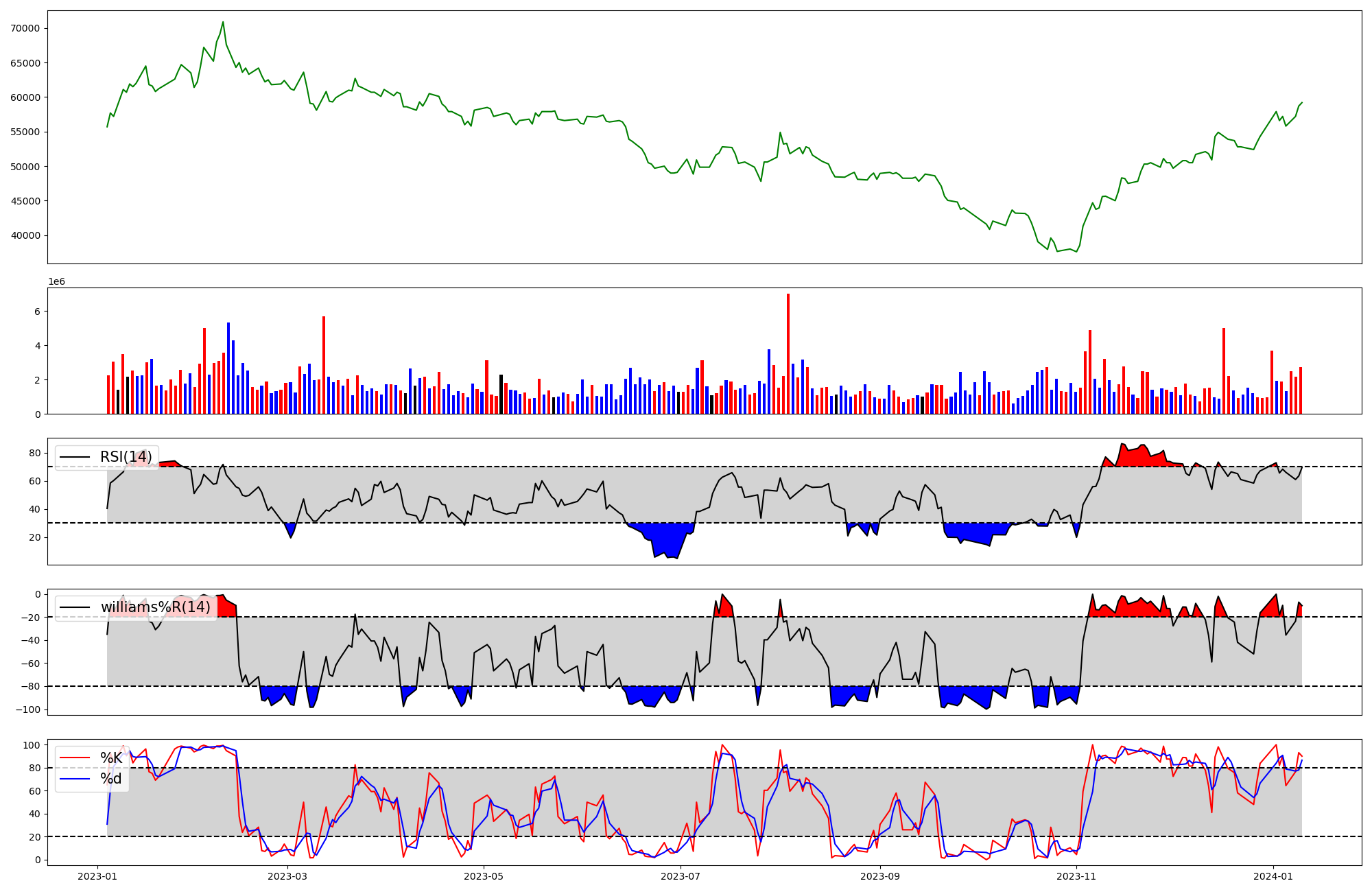Click the %K legend entry text
This screenshot has height=892, width=1372.
(x=111, y=758)
